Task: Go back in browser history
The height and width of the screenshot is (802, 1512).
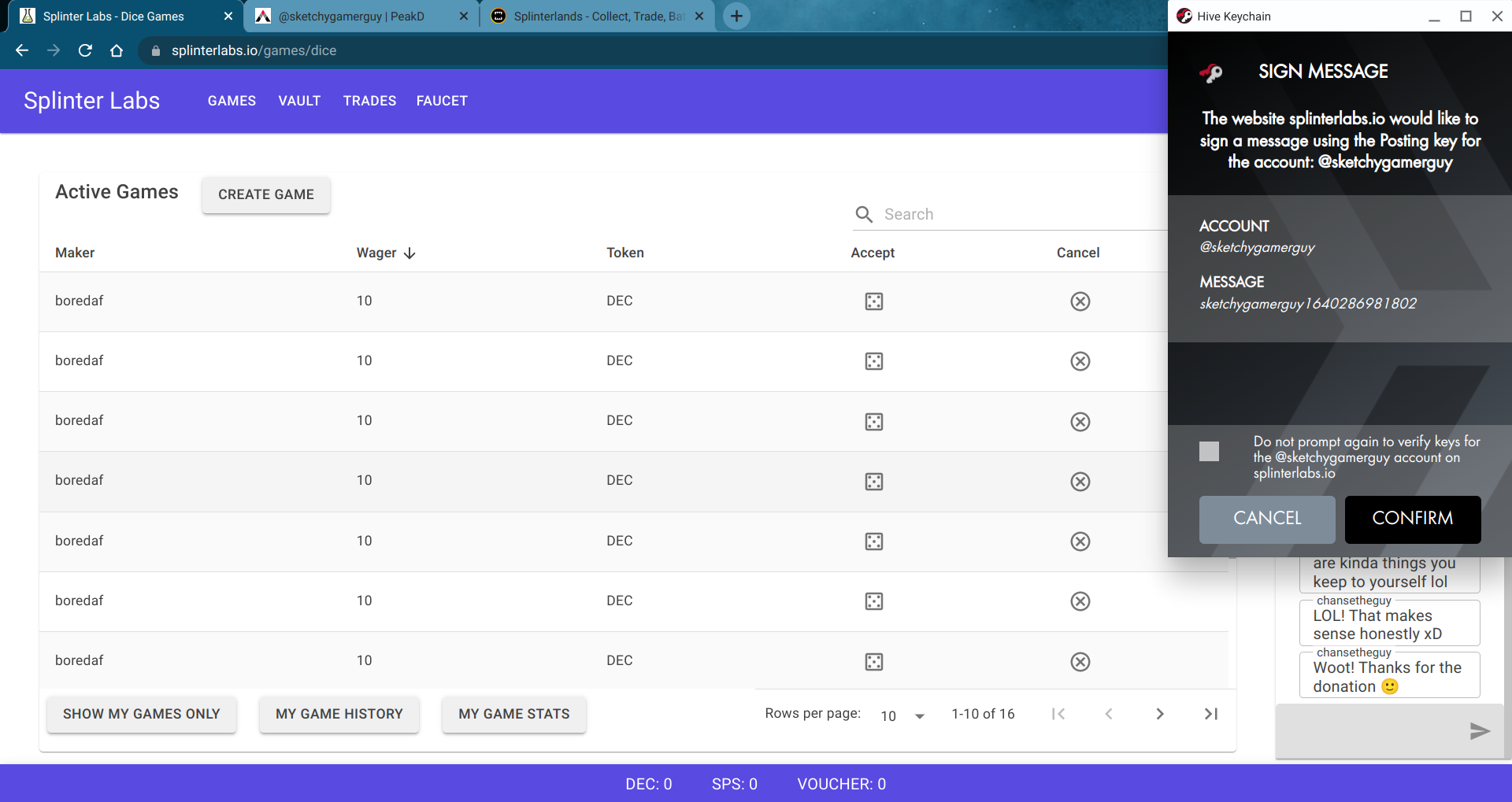Action: (22, 50)
